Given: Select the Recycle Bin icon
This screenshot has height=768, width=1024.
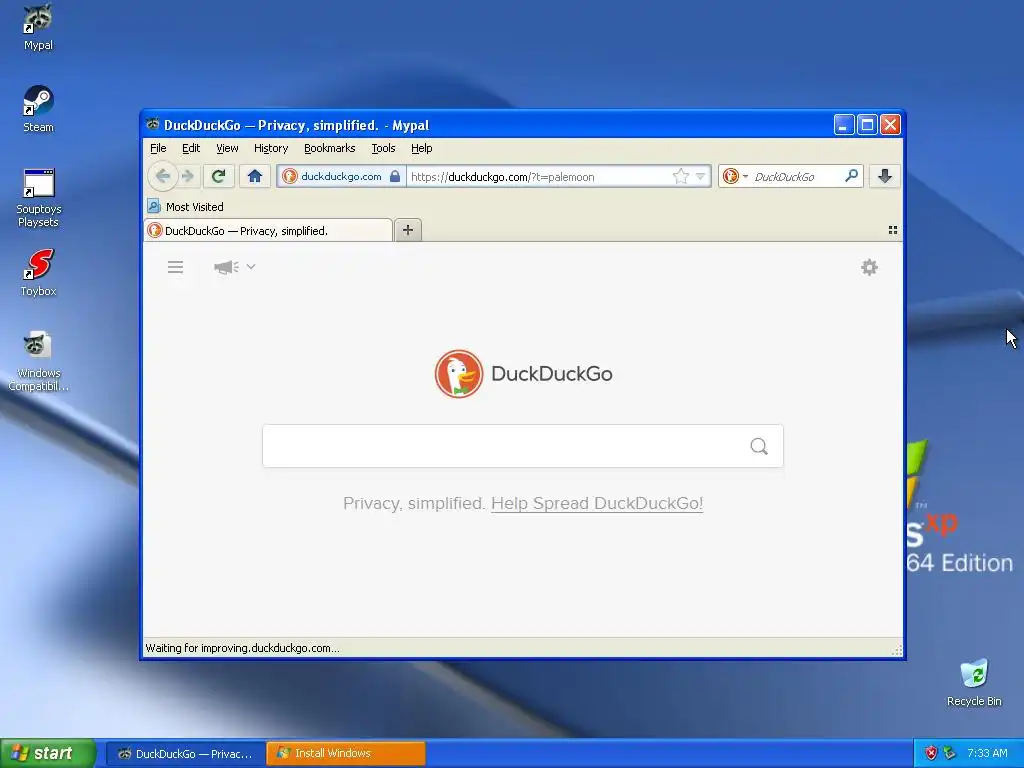Looking at the screenshot, I should pos(974,683).
